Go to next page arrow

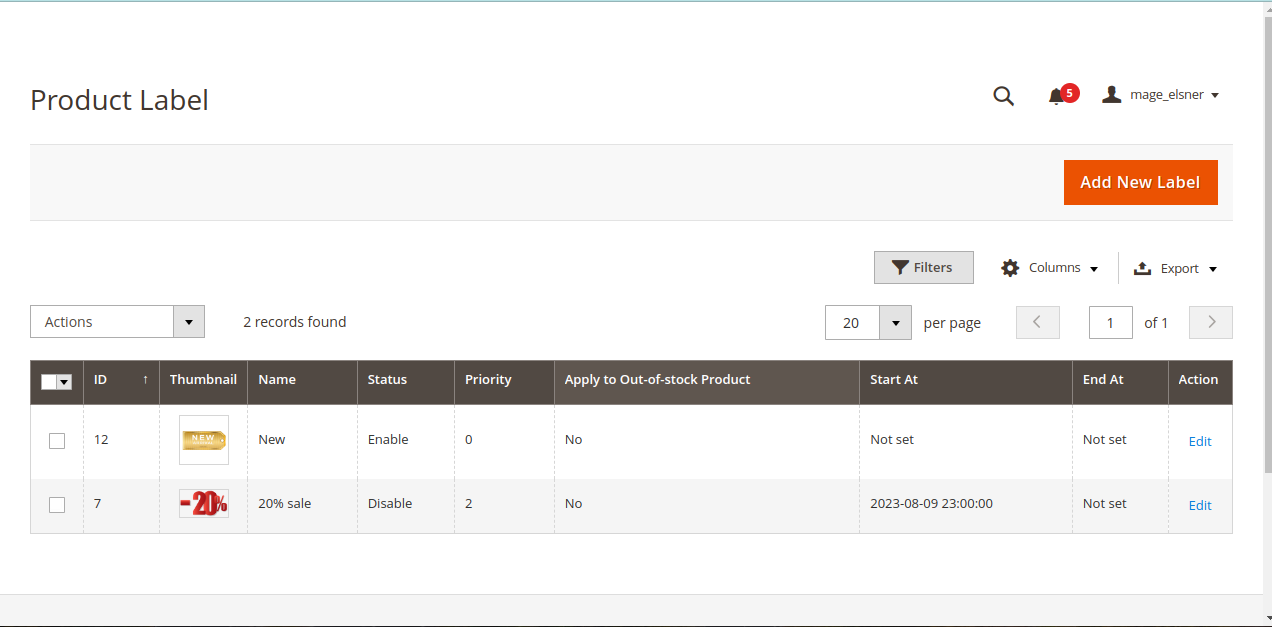[1210, 322]
